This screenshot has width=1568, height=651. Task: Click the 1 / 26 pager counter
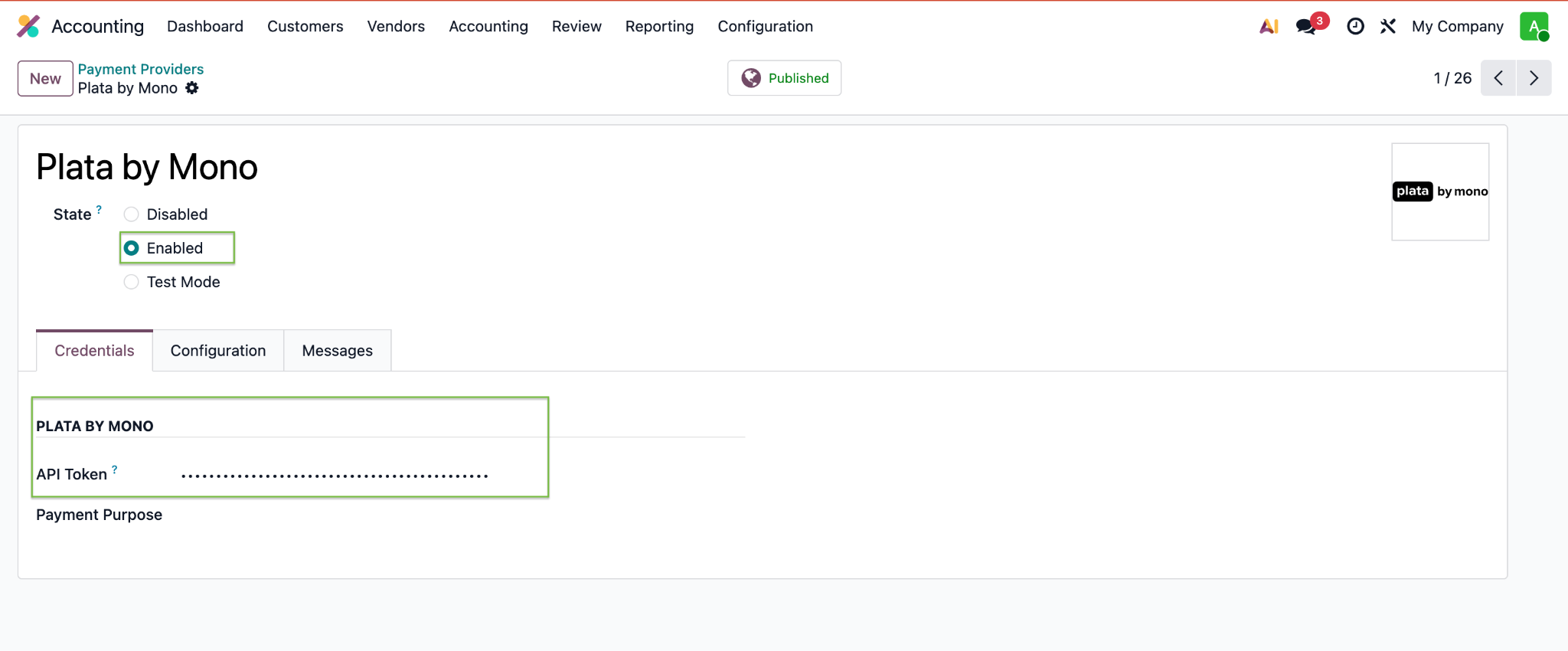[1452, 78]
